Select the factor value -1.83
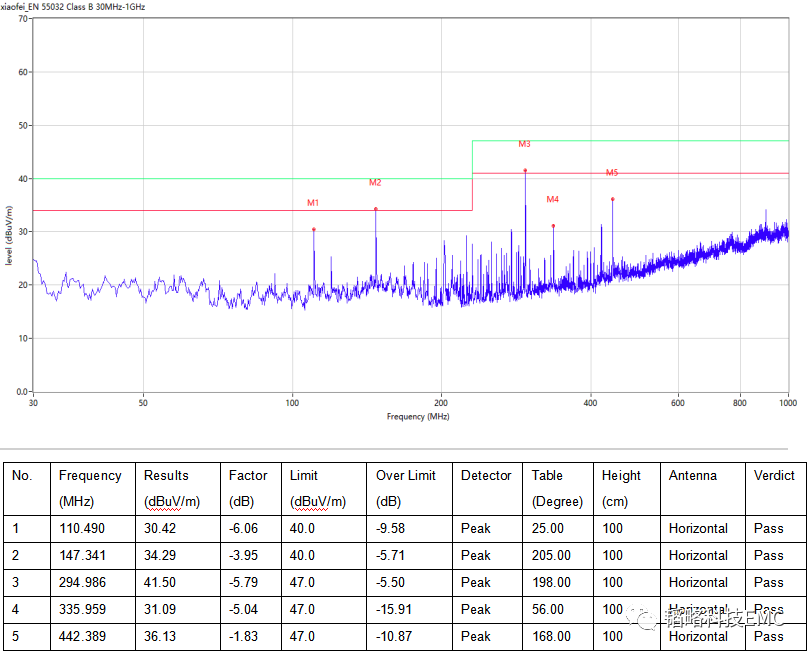Screen dimensions: 811x654 (246, 636)
